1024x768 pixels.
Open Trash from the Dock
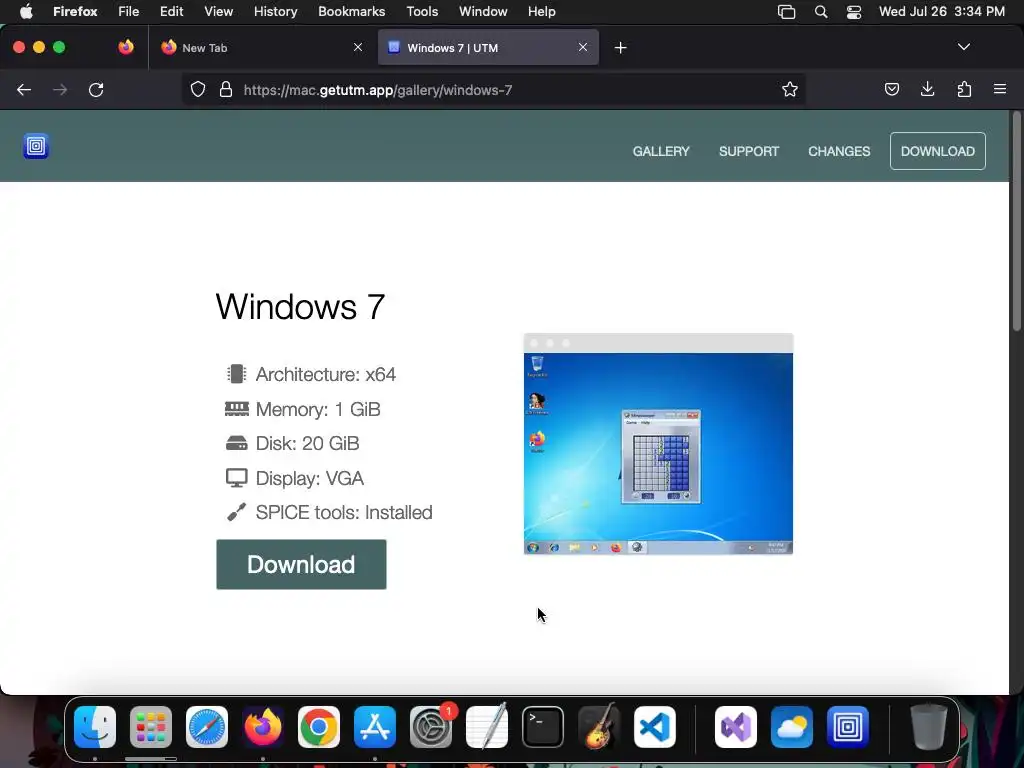929,727
